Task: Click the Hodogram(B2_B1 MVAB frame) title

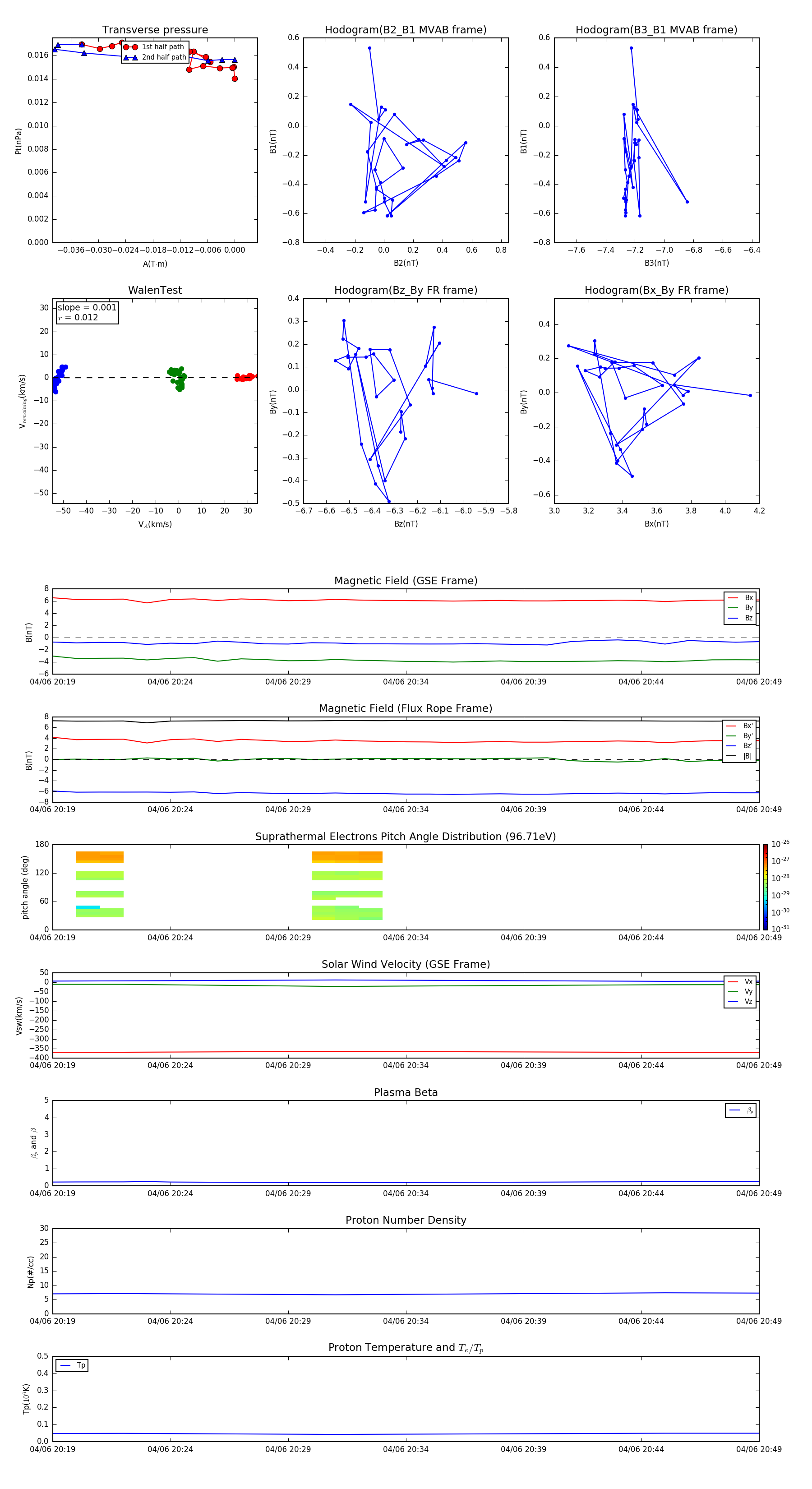Action: [x=406, y=30]
